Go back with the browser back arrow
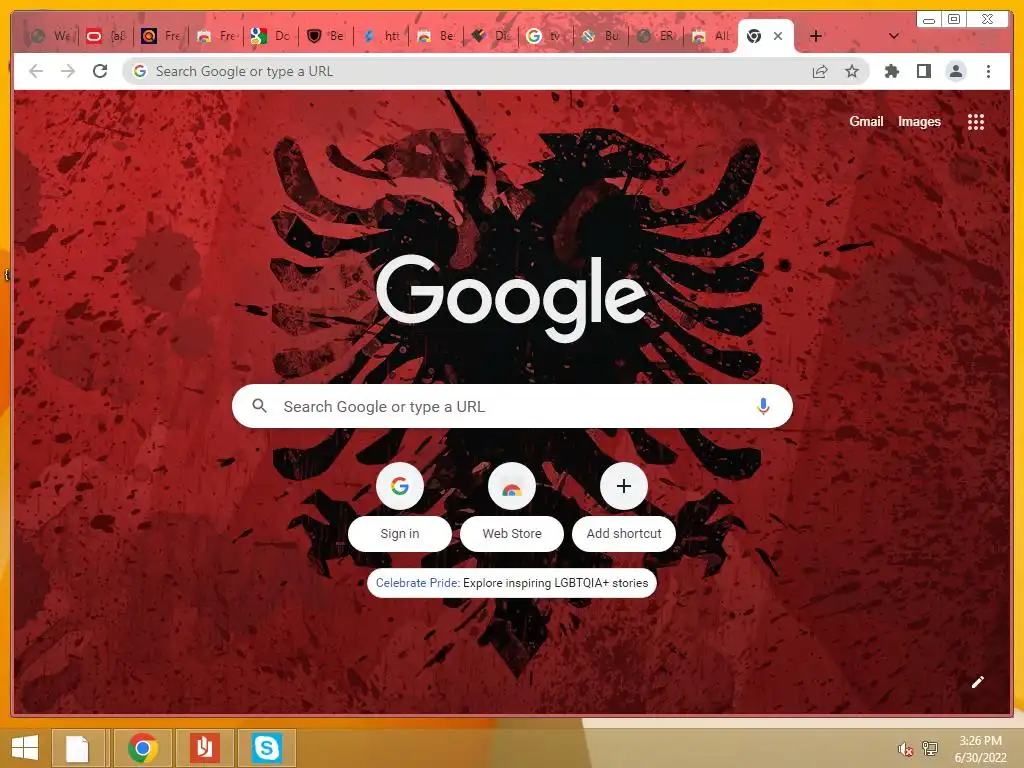Image resolution: width=1024 pixels, height=768 pixels. click(x=36, y=71)
